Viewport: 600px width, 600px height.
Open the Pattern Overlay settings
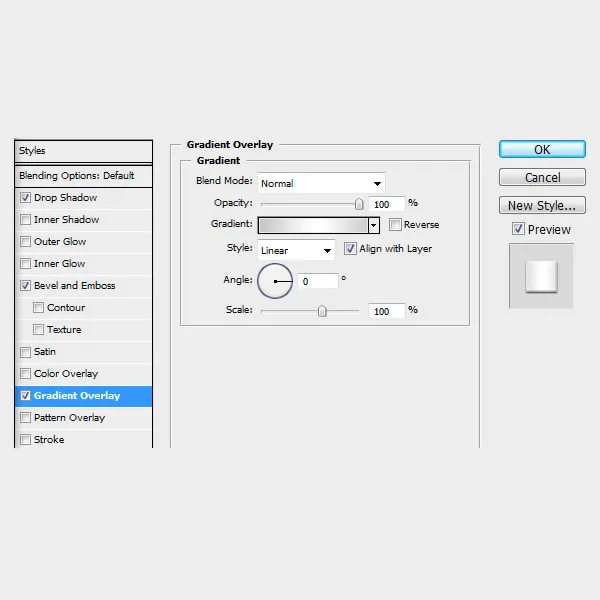69,418
